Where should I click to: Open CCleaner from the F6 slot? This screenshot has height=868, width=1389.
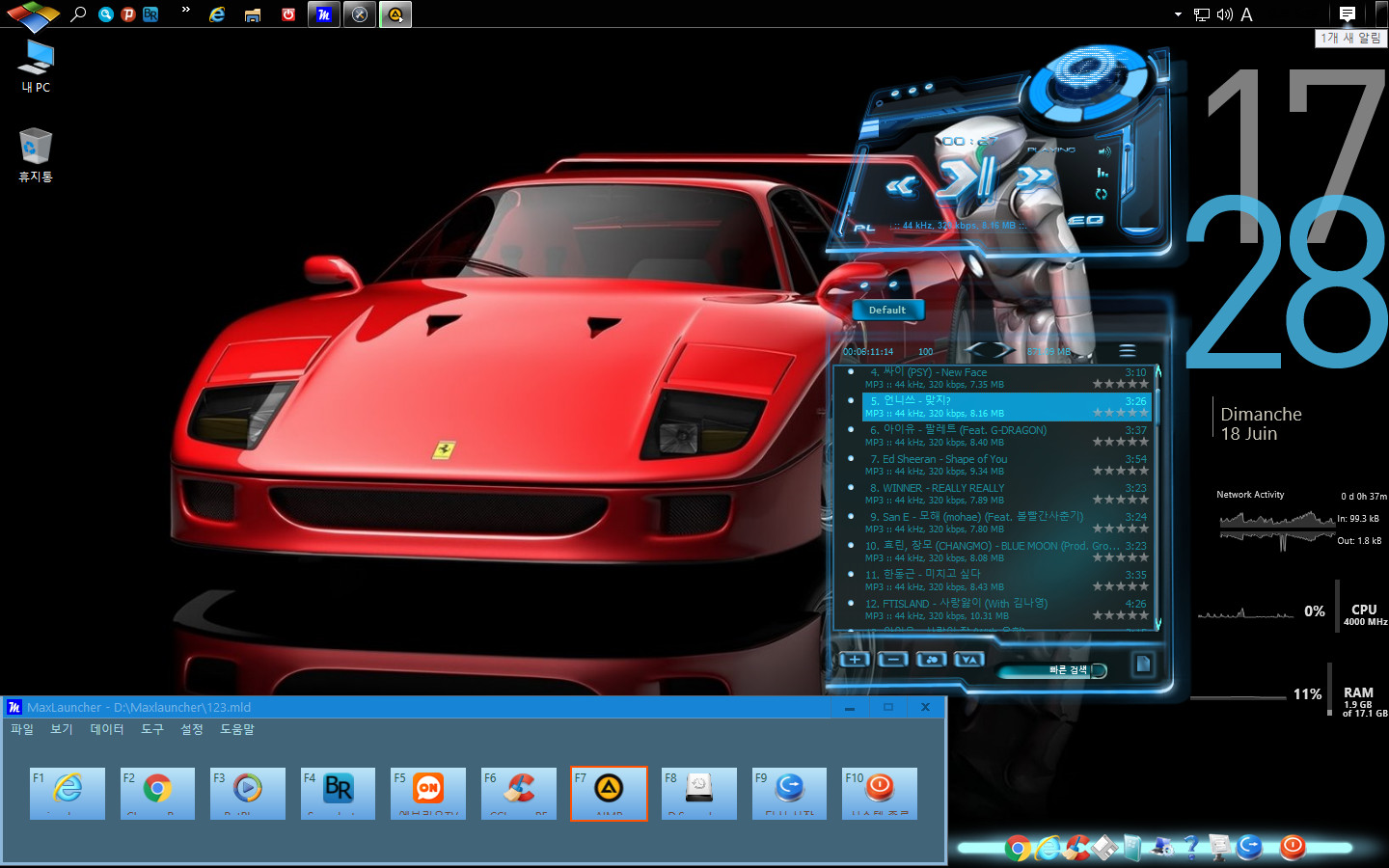click(x=519, y=793)
